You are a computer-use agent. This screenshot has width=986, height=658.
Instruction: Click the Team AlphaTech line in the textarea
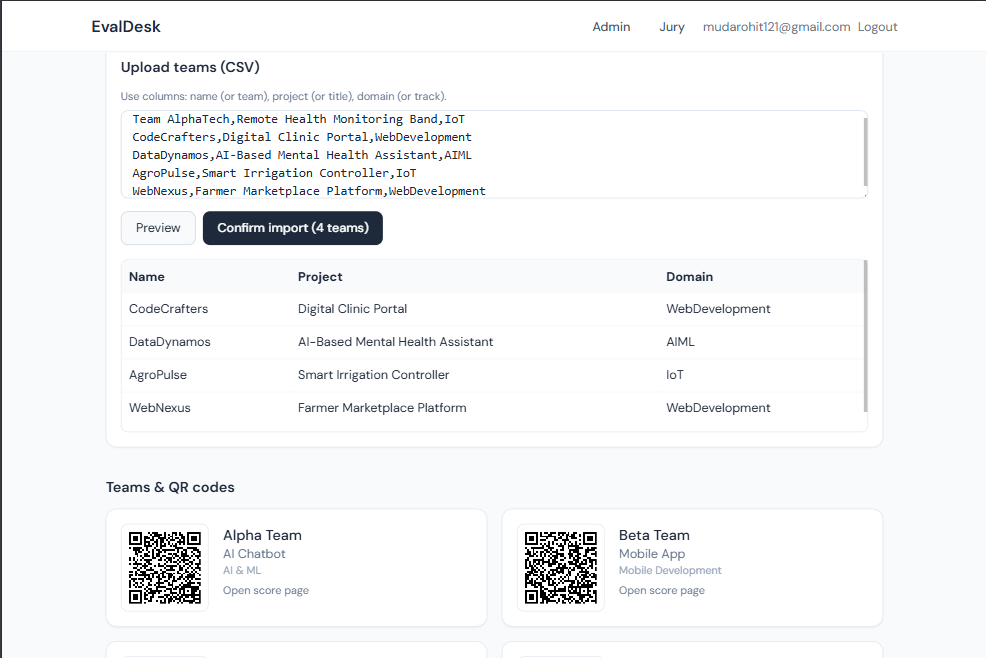point(299,119)
